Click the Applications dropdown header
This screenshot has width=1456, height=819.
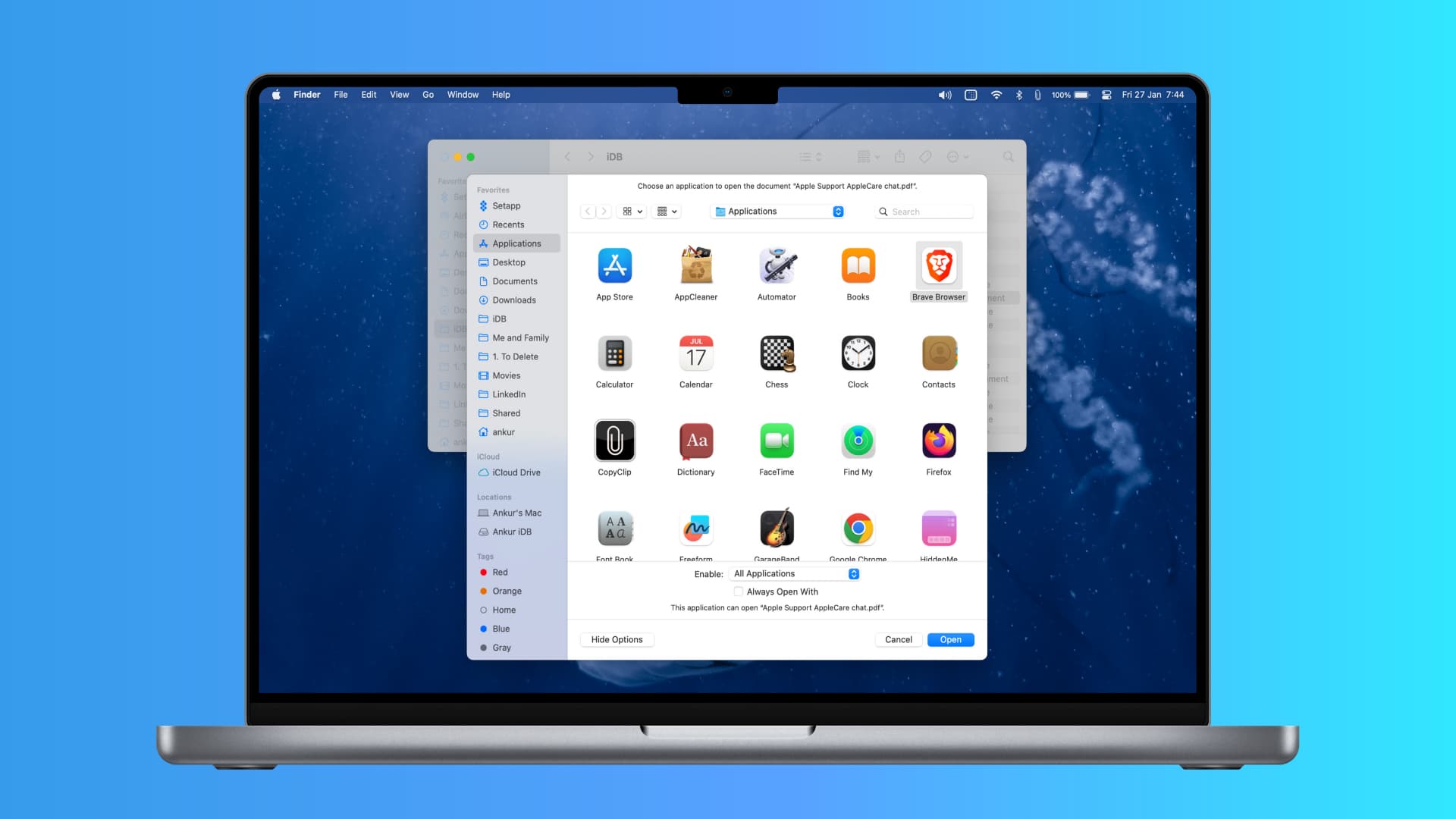click(x=777, y=211)
